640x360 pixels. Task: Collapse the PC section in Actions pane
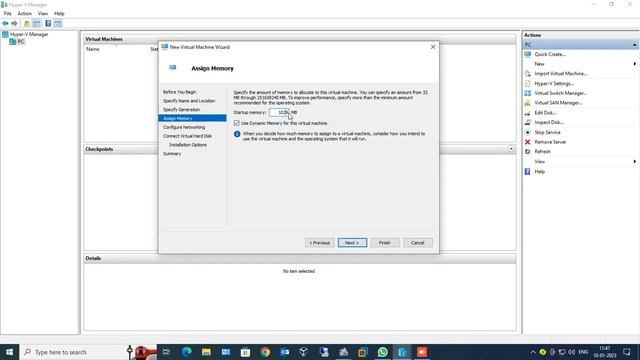point(634,44)
